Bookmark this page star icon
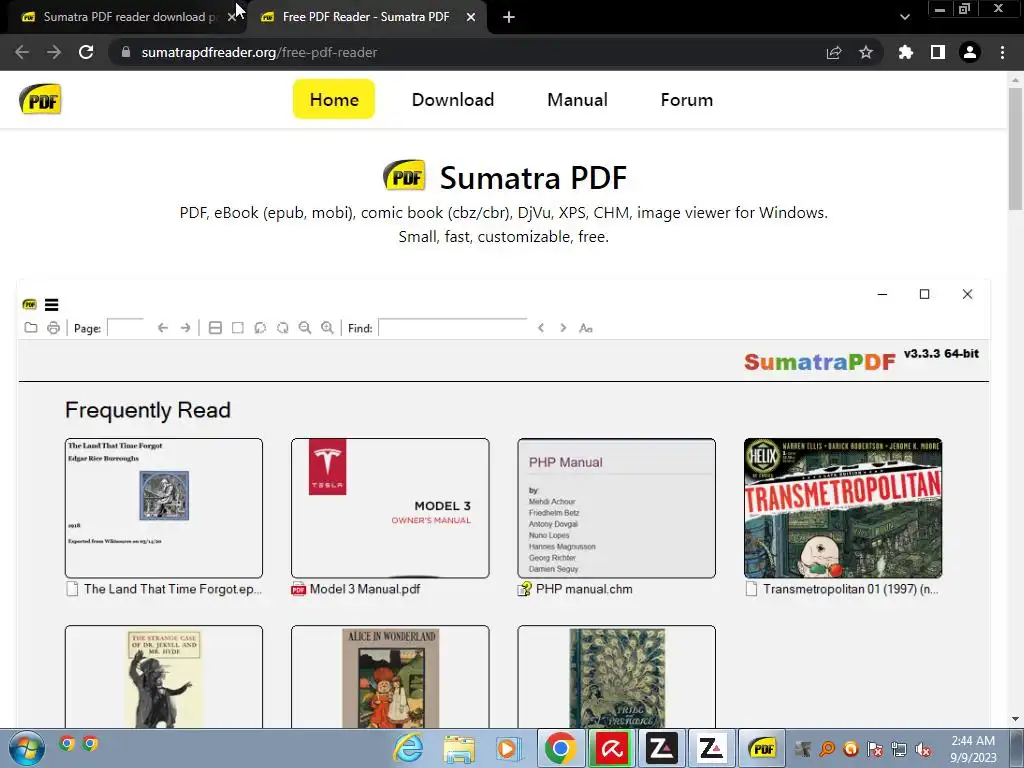 [x=866, y=52]
